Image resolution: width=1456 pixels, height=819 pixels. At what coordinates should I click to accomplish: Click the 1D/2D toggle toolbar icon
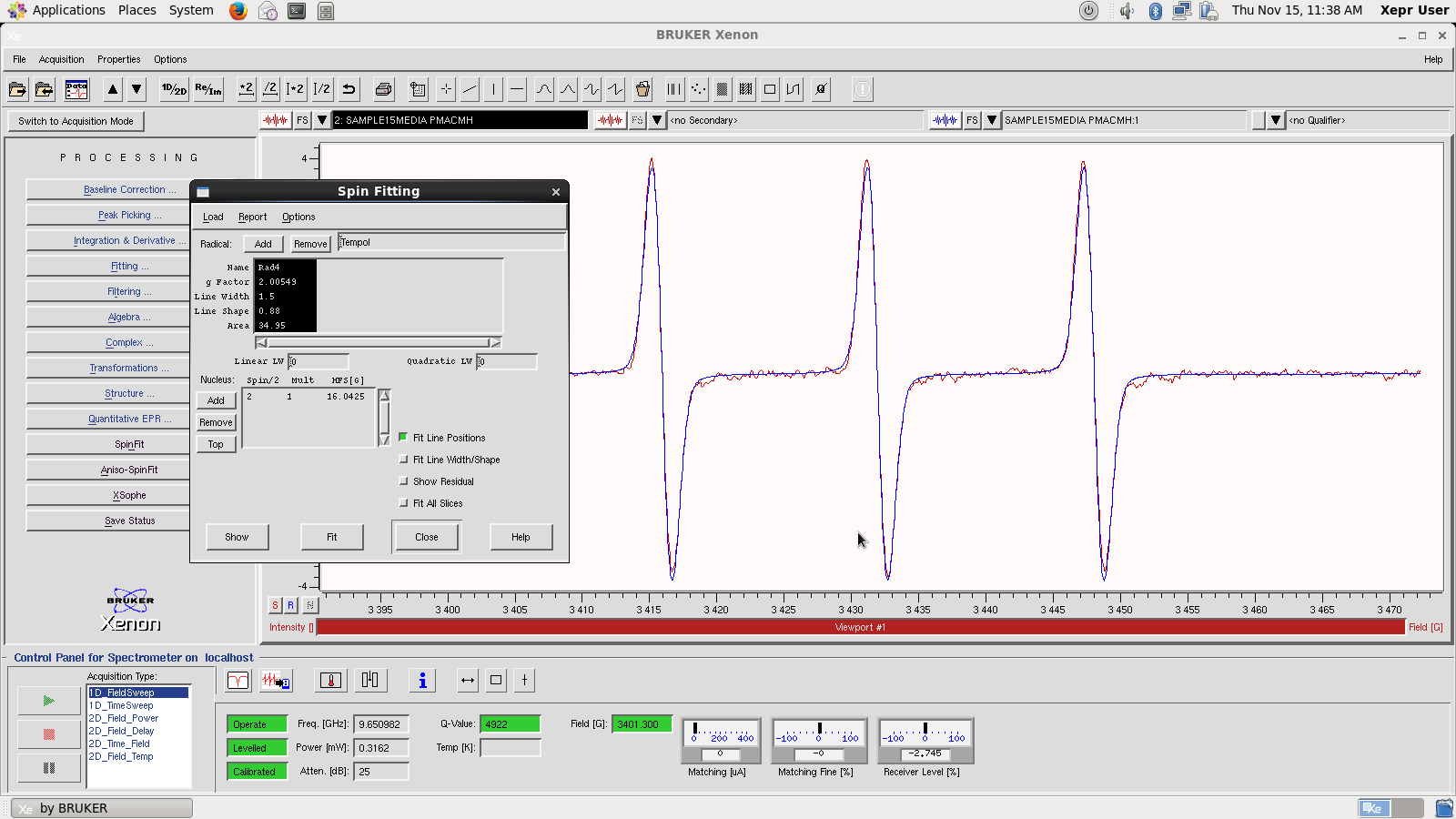click(174, 89)
